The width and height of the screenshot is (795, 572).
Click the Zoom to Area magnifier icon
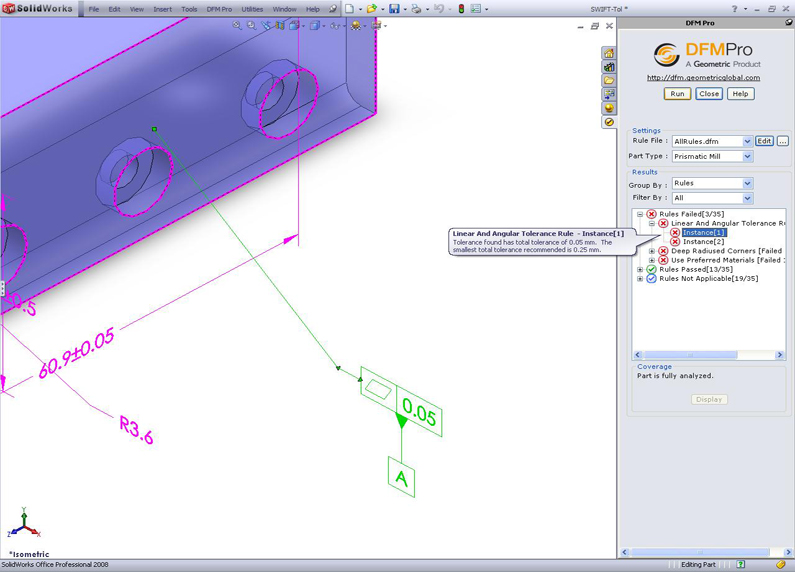click(x=251, y=25)
